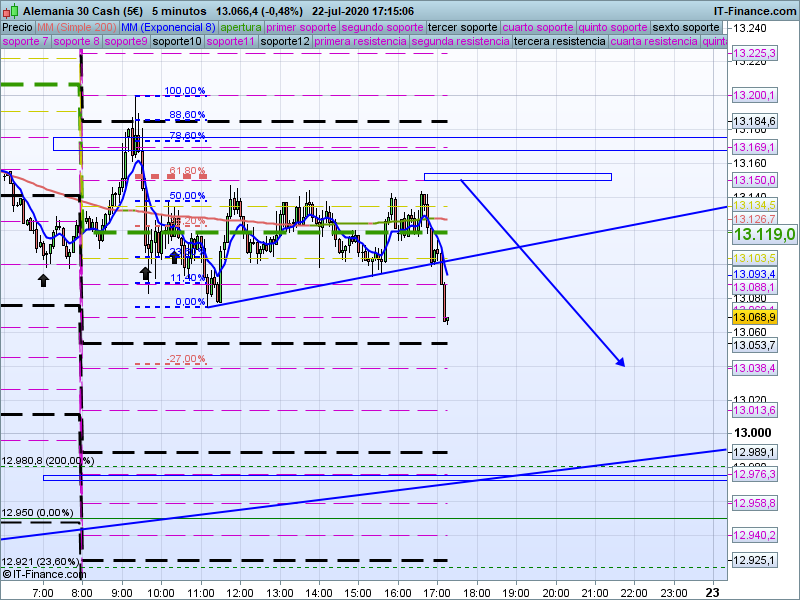The height and width of the screenshot is (600, 800).
Task: Click the tercera resistencia label
Action: tap(559, 42)
